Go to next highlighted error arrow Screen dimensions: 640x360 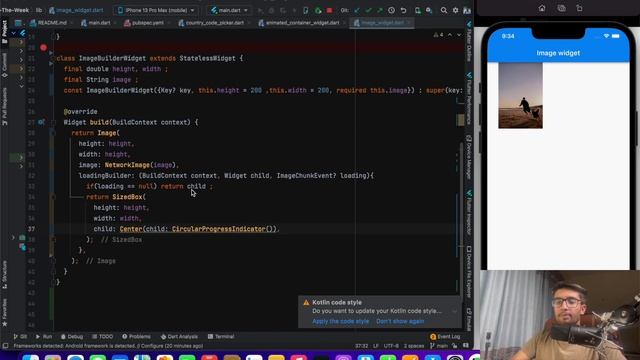point(459,35)
